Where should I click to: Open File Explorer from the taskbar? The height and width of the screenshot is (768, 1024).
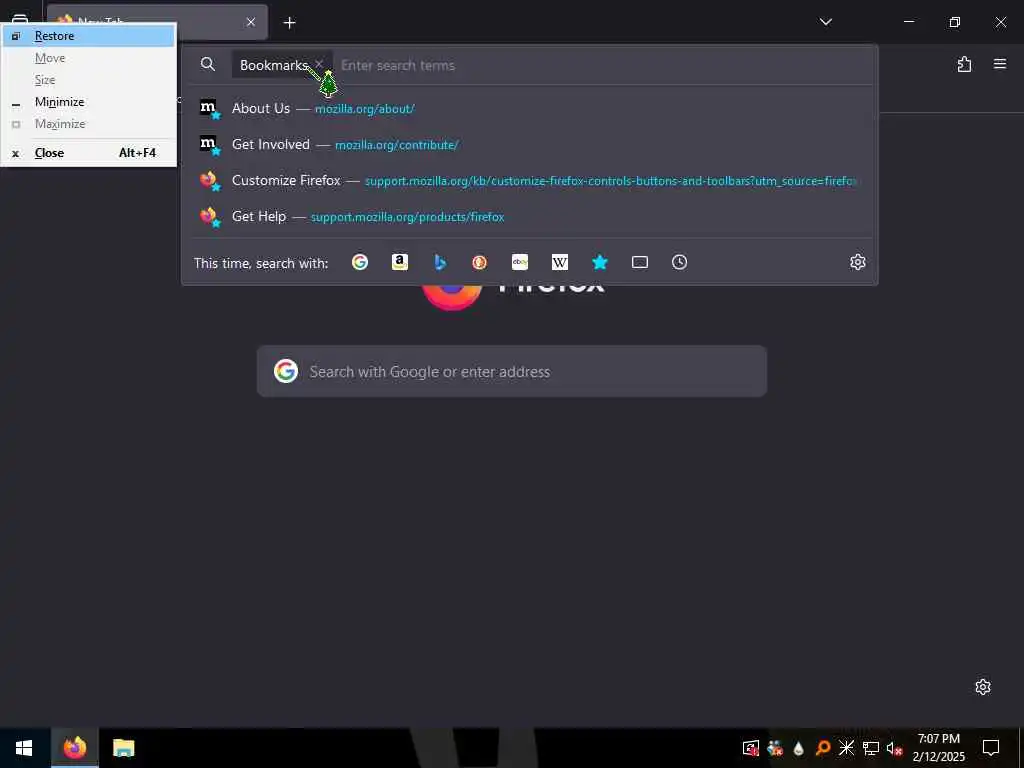click(123, 748)
